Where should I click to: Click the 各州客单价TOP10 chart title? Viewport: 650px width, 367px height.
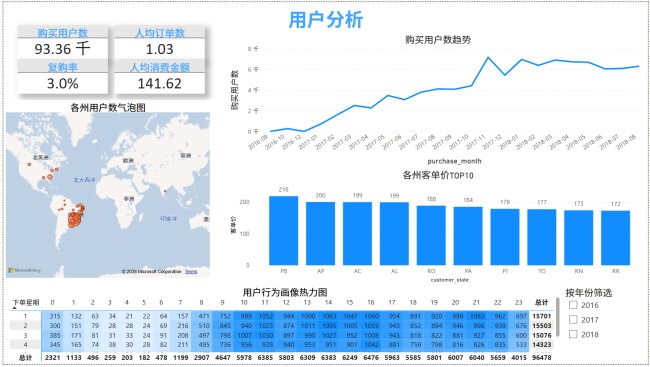pyautogui.click(x=438, y=175)
